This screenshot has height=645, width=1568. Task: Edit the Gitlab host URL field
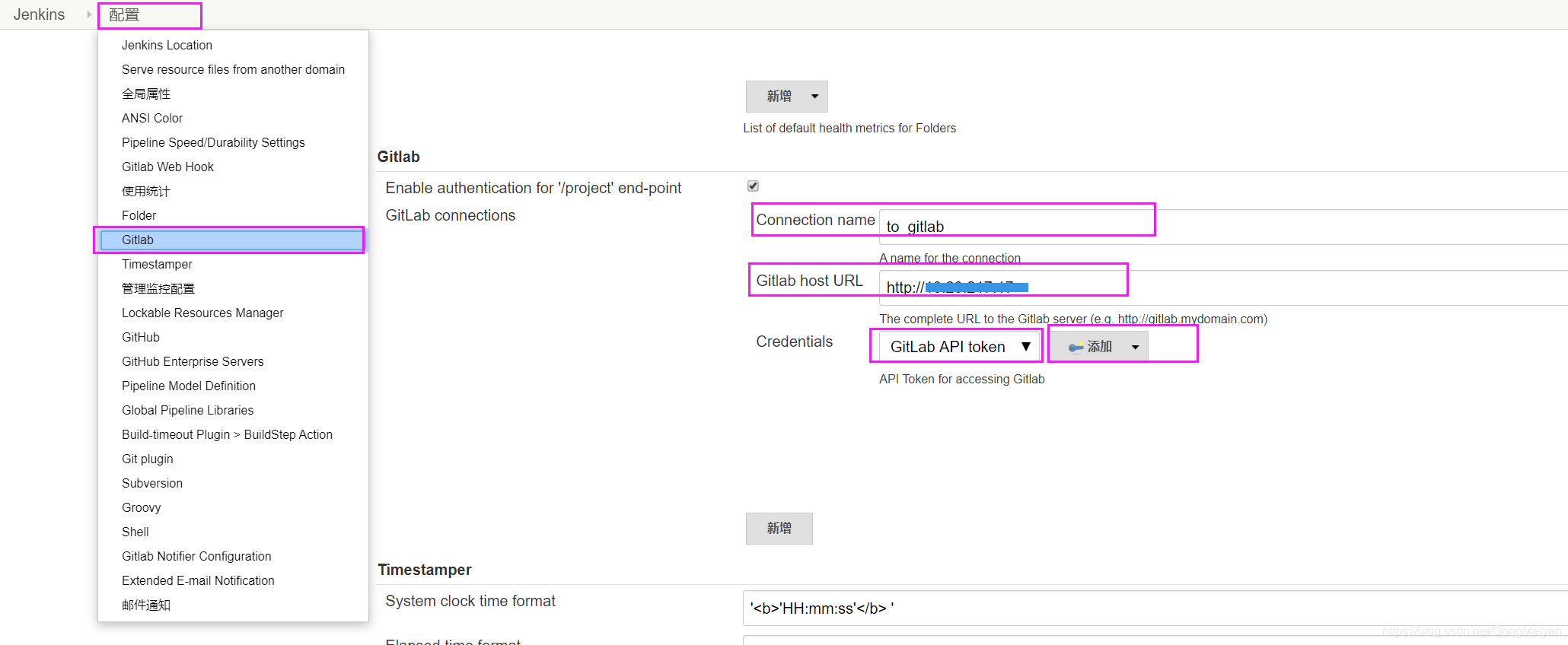(x=1222, y=288)
